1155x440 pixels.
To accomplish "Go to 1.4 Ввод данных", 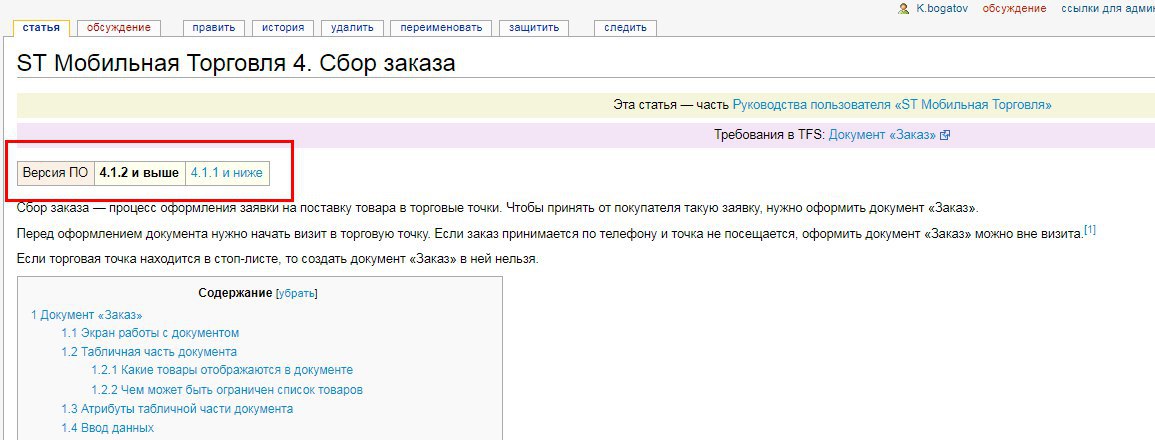I will coord(108,427).
